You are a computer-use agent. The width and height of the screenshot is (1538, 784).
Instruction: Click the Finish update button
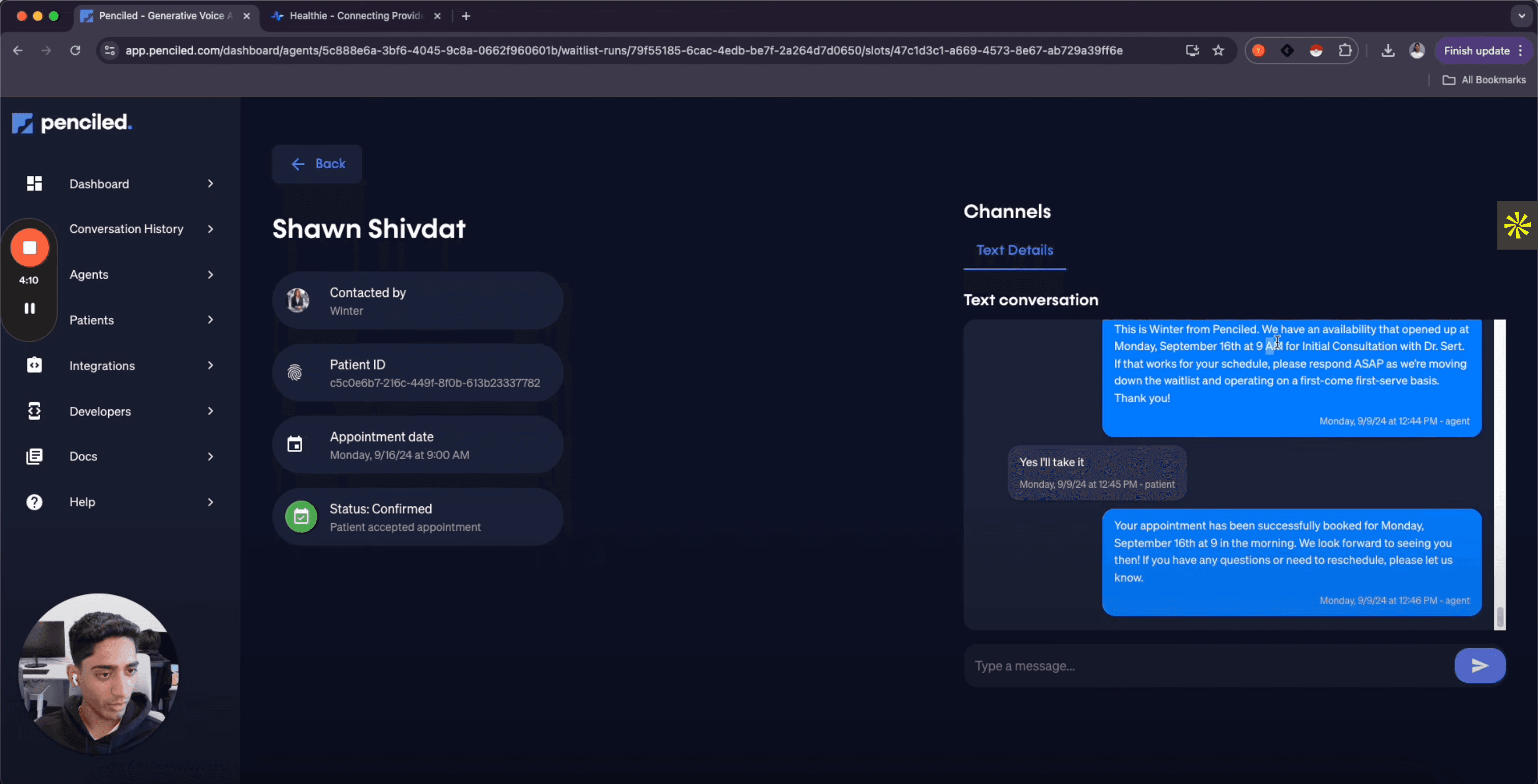(1476, 51)
